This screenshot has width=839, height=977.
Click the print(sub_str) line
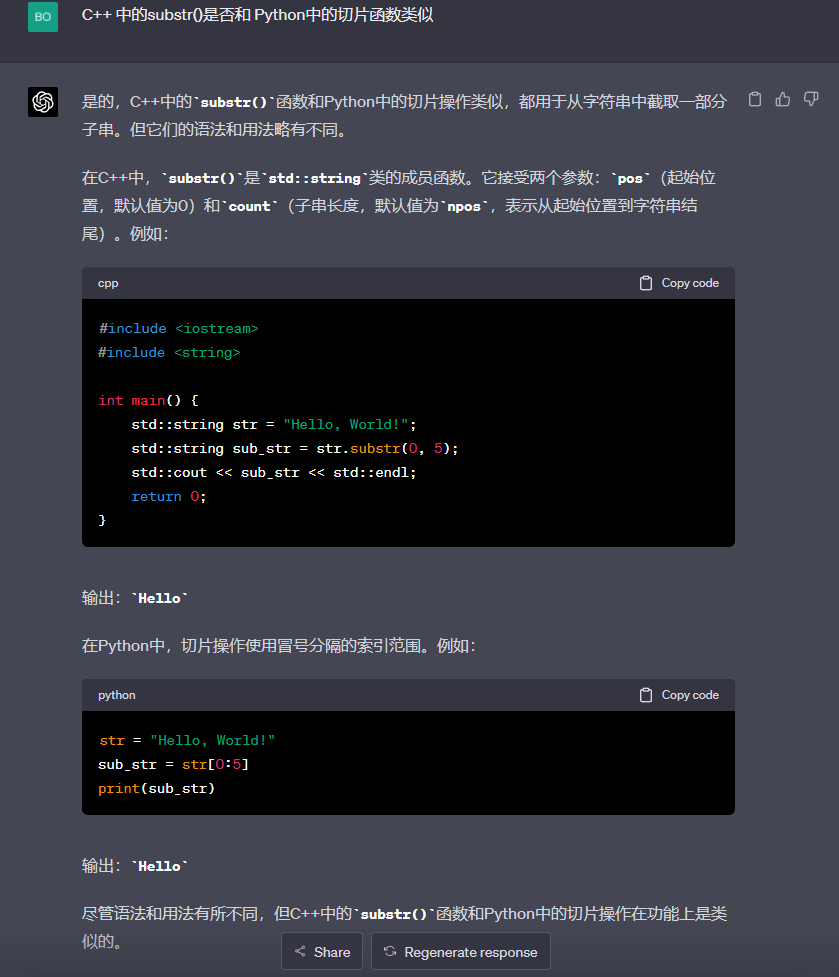coord(156,789)
